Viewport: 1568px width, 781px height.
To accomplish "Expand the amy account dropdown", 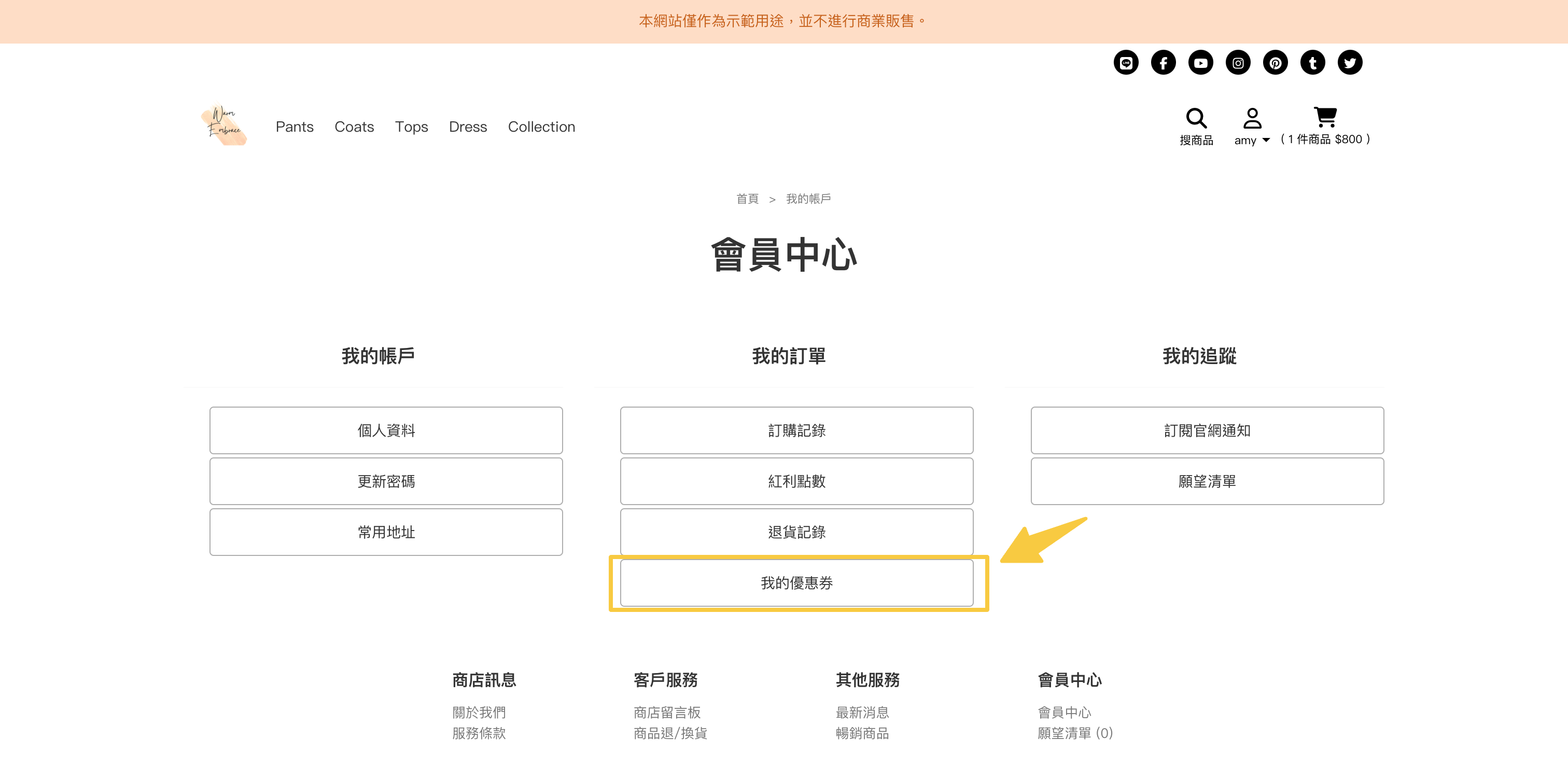I will click(1252, 140).
